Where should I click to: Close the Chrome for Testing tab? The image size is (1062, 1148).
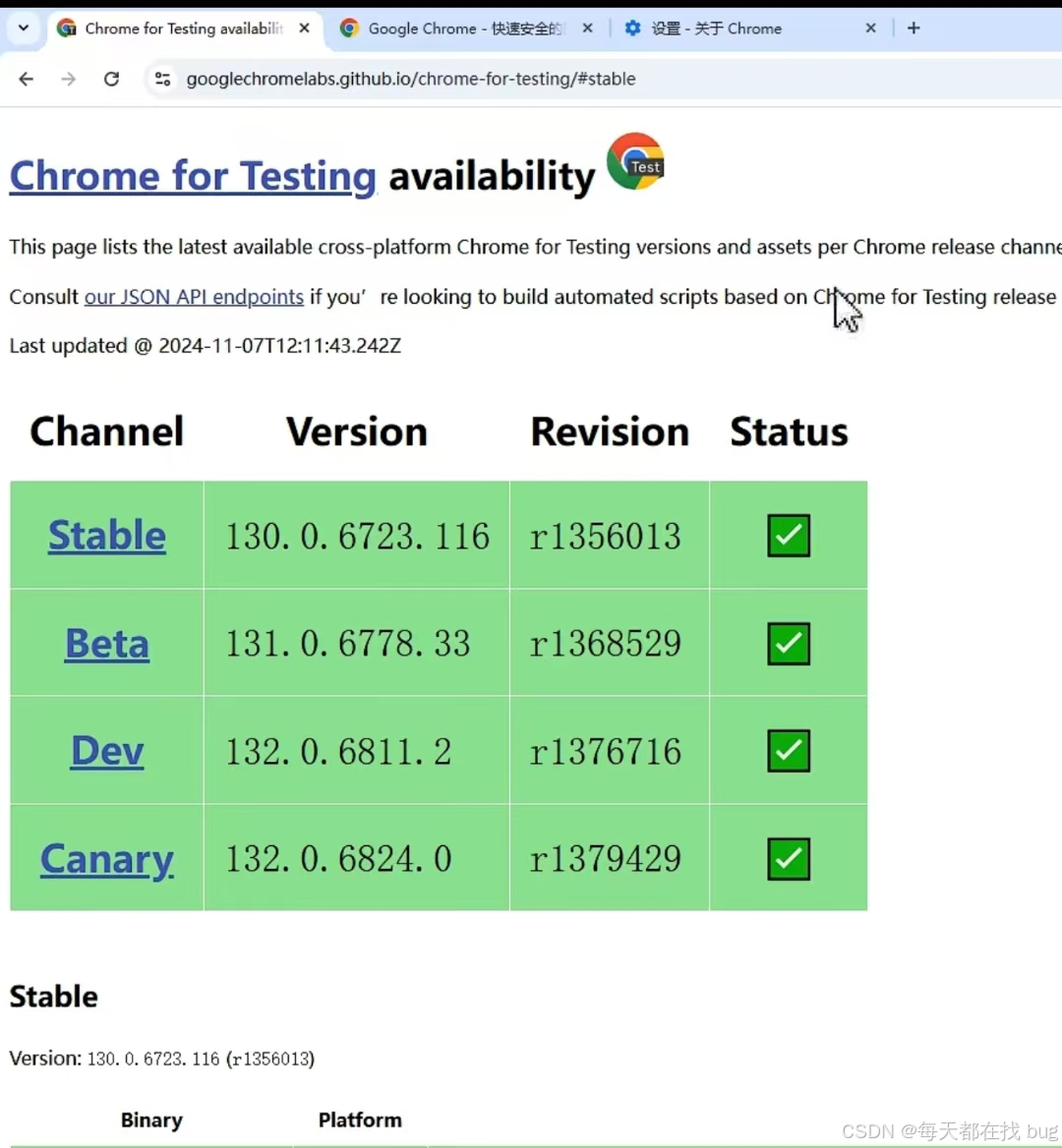[305, 29]
